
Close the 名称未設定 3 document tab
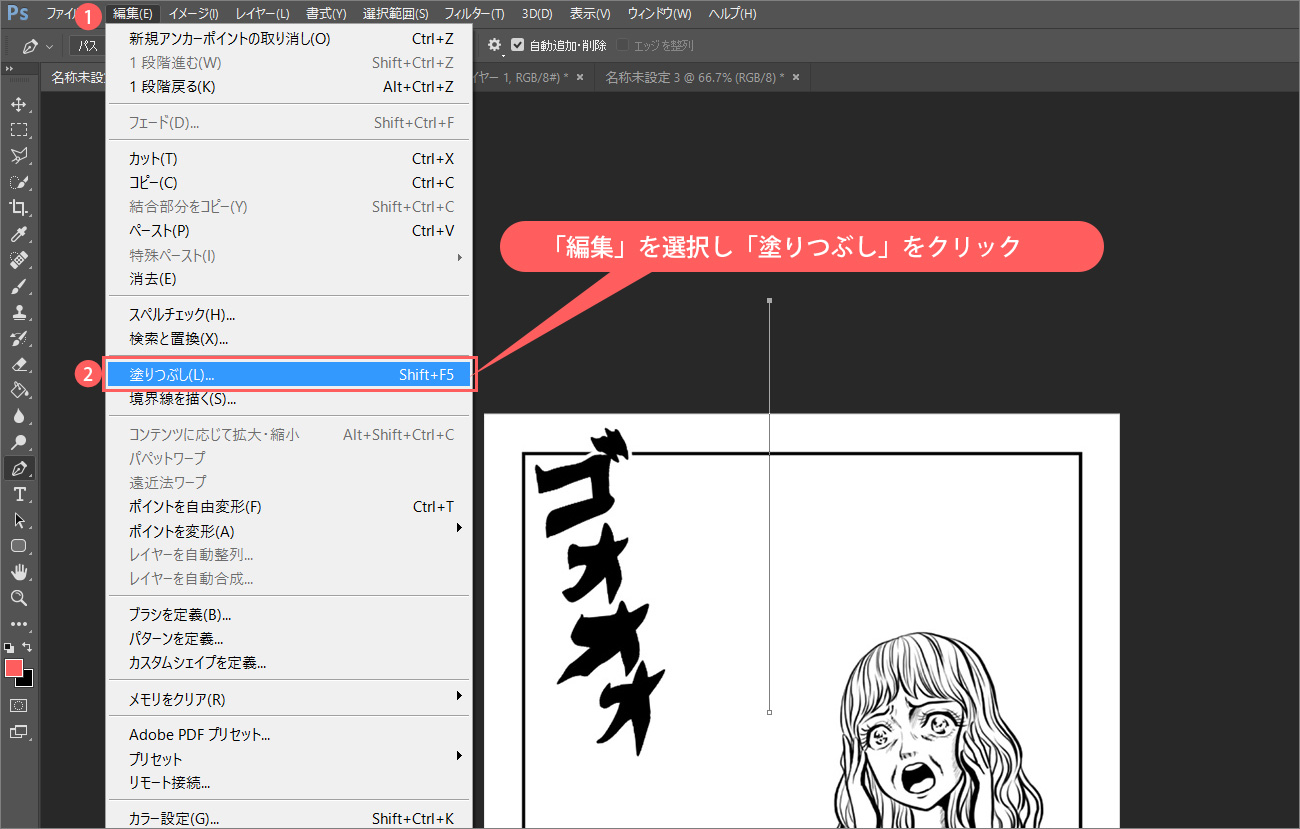tap(796, 78)
